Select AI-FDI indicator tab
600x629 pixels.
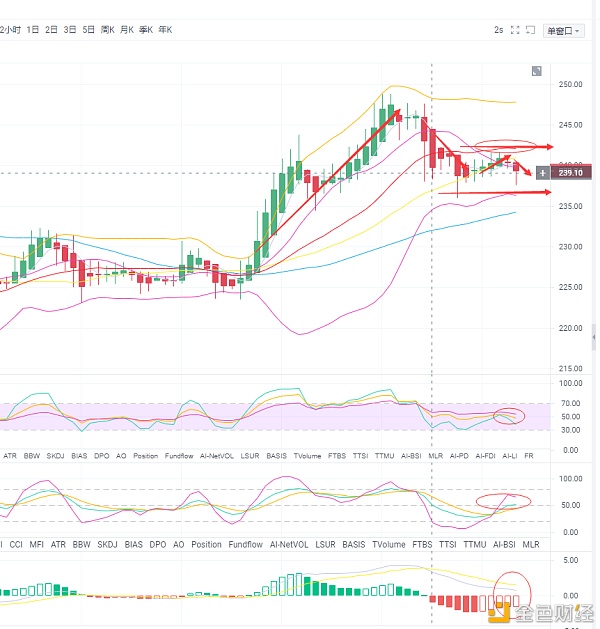(x=485, y=456)
